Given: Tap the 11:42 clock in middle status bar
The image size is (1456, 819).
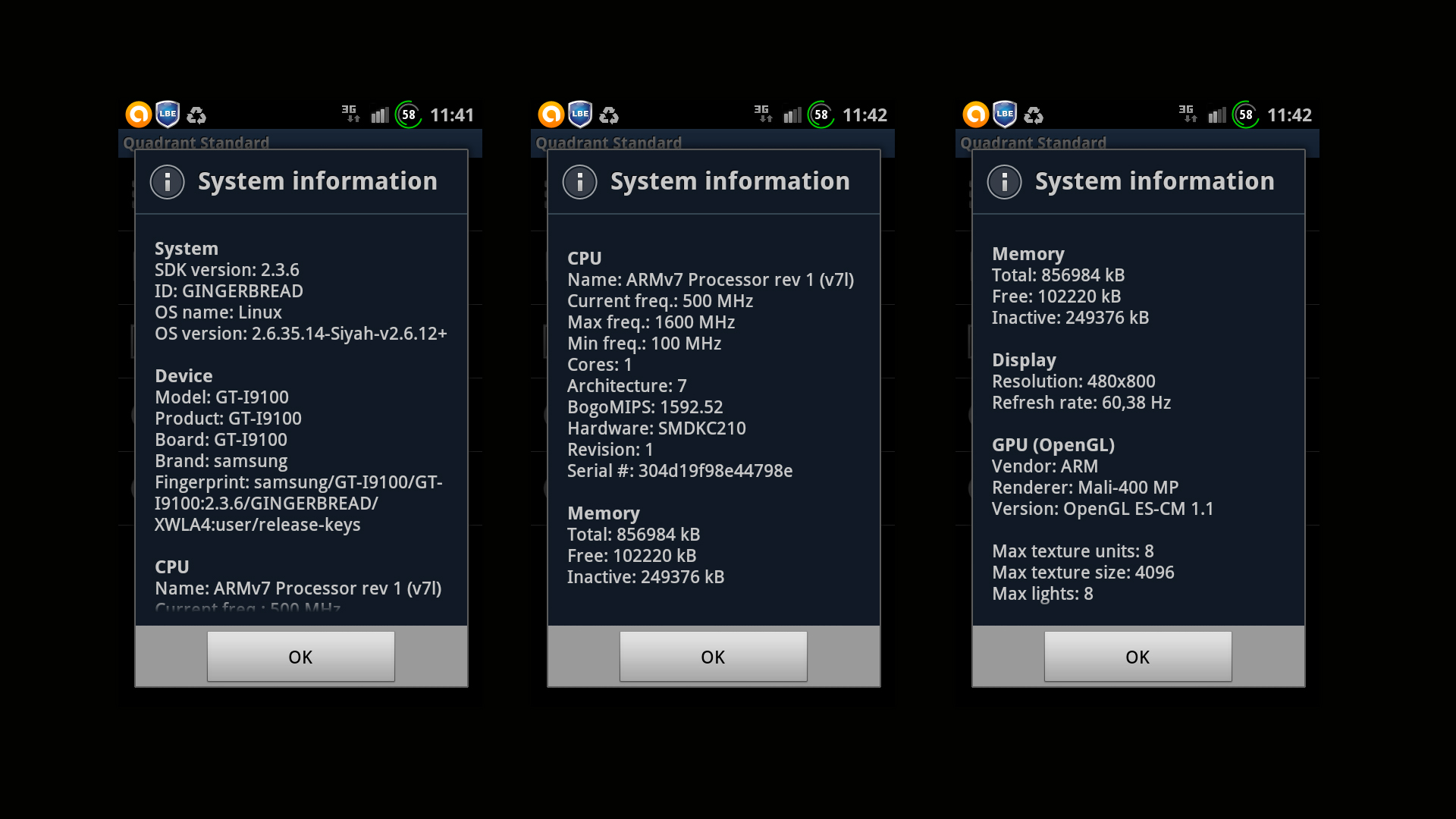Looking at the screenshot, I should tap(864, 115).
